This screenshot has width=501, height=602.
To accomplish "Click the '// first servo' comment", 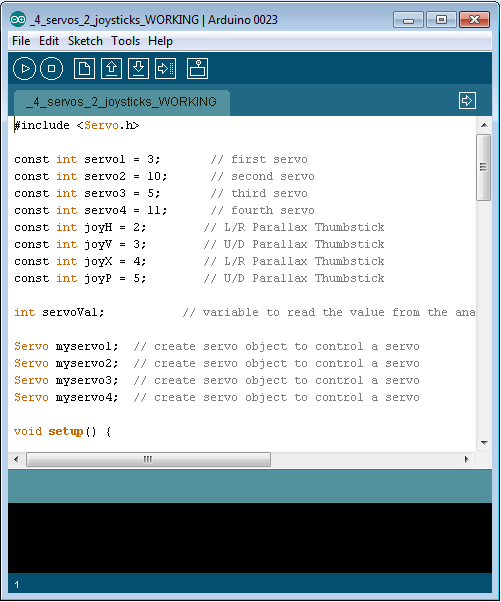I will click(259, 159).
